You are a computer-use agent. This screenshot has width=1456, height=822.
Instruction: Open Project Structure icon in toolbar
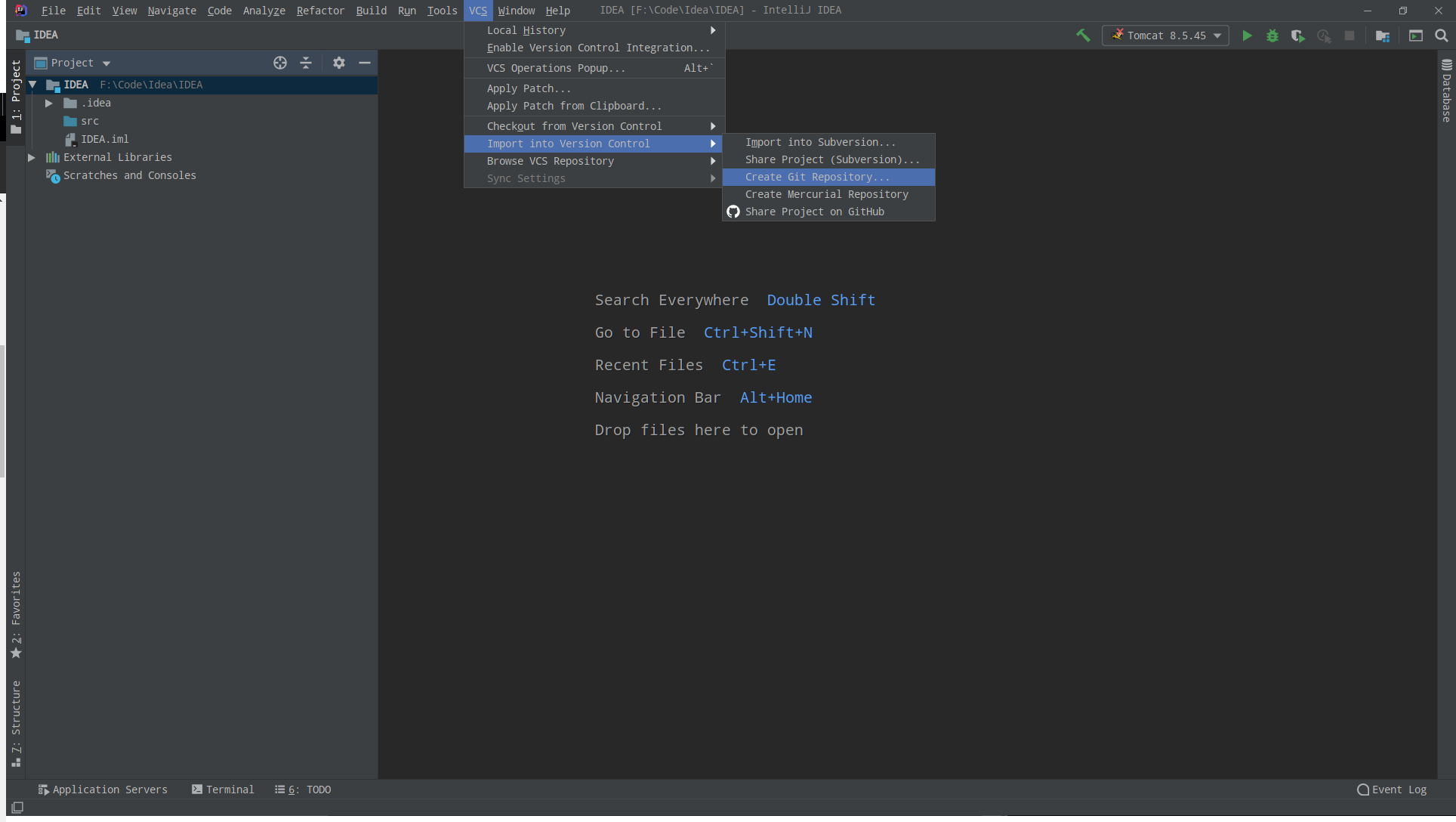(x=1383, y=36)
